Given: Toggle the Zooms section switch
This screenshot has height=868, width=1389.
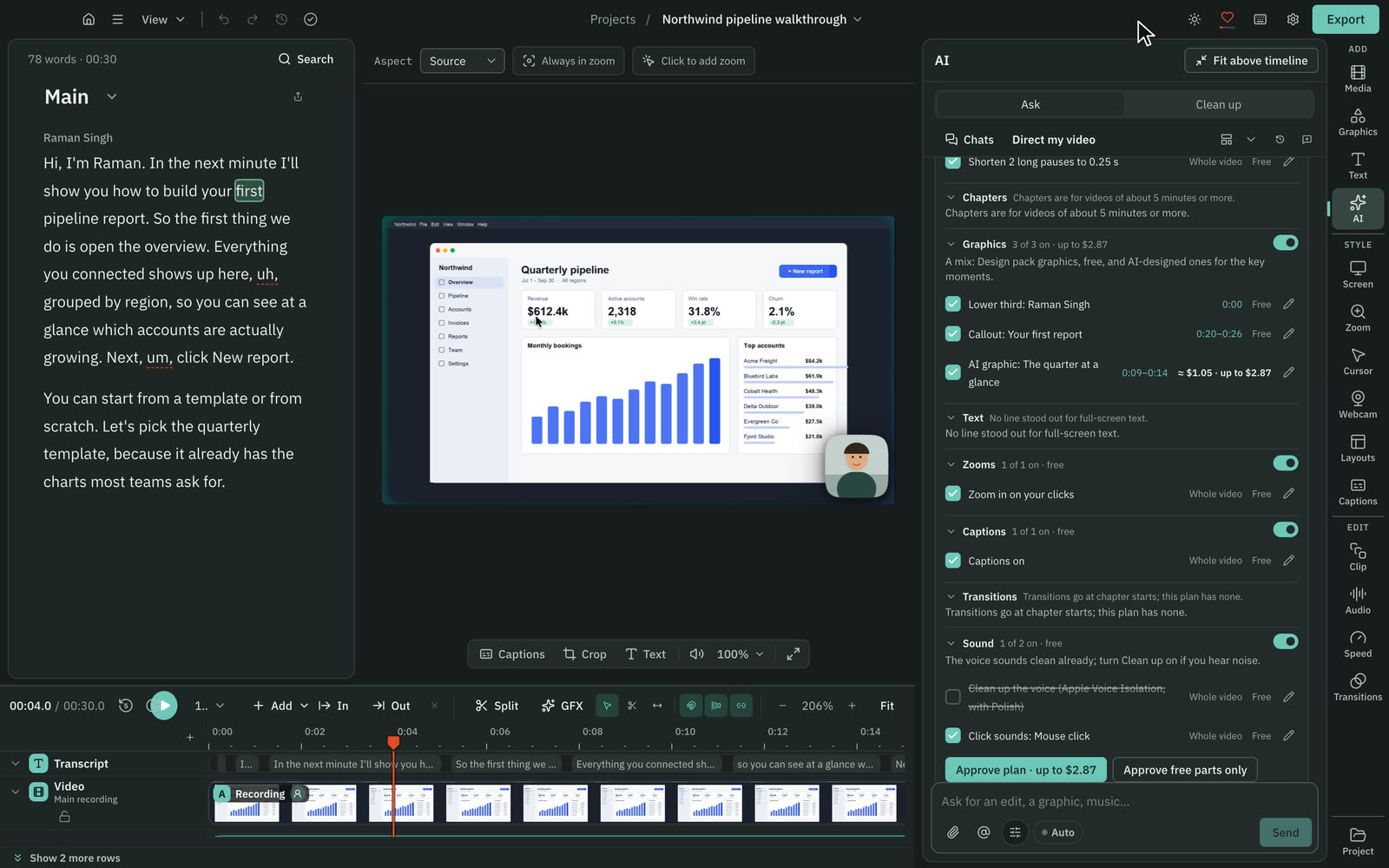Looking at the screenshot, I should tap(1285, 464).
